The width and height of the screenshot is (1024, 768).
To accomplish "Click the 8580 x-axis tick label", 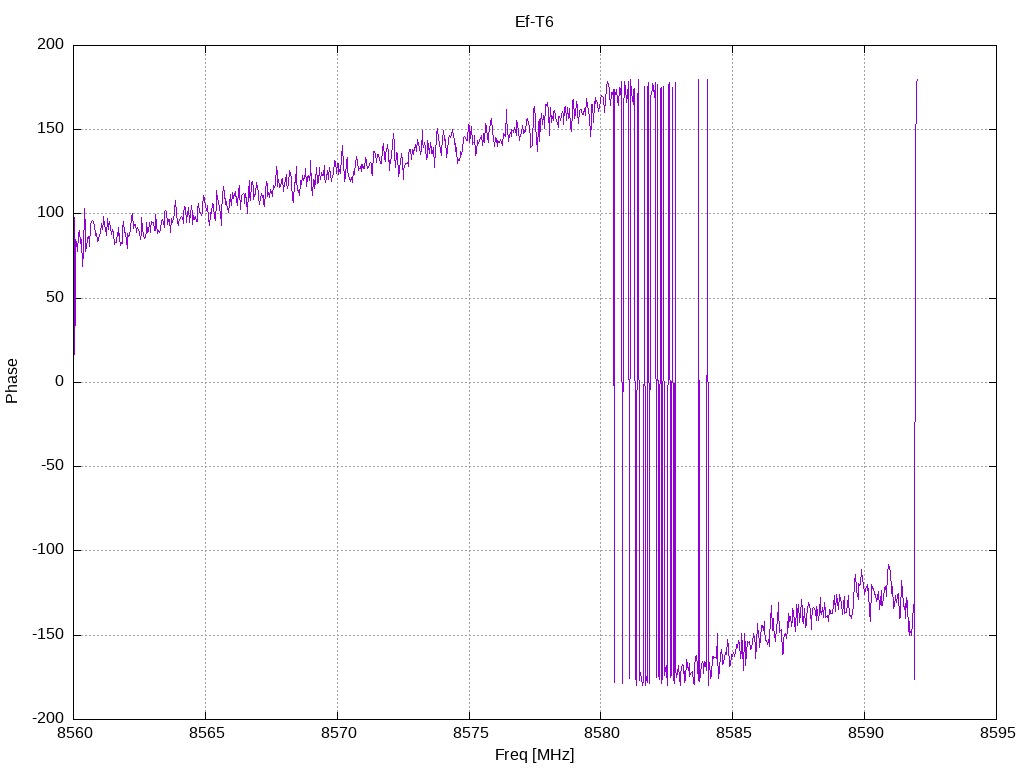I will (x=600, y=733).
